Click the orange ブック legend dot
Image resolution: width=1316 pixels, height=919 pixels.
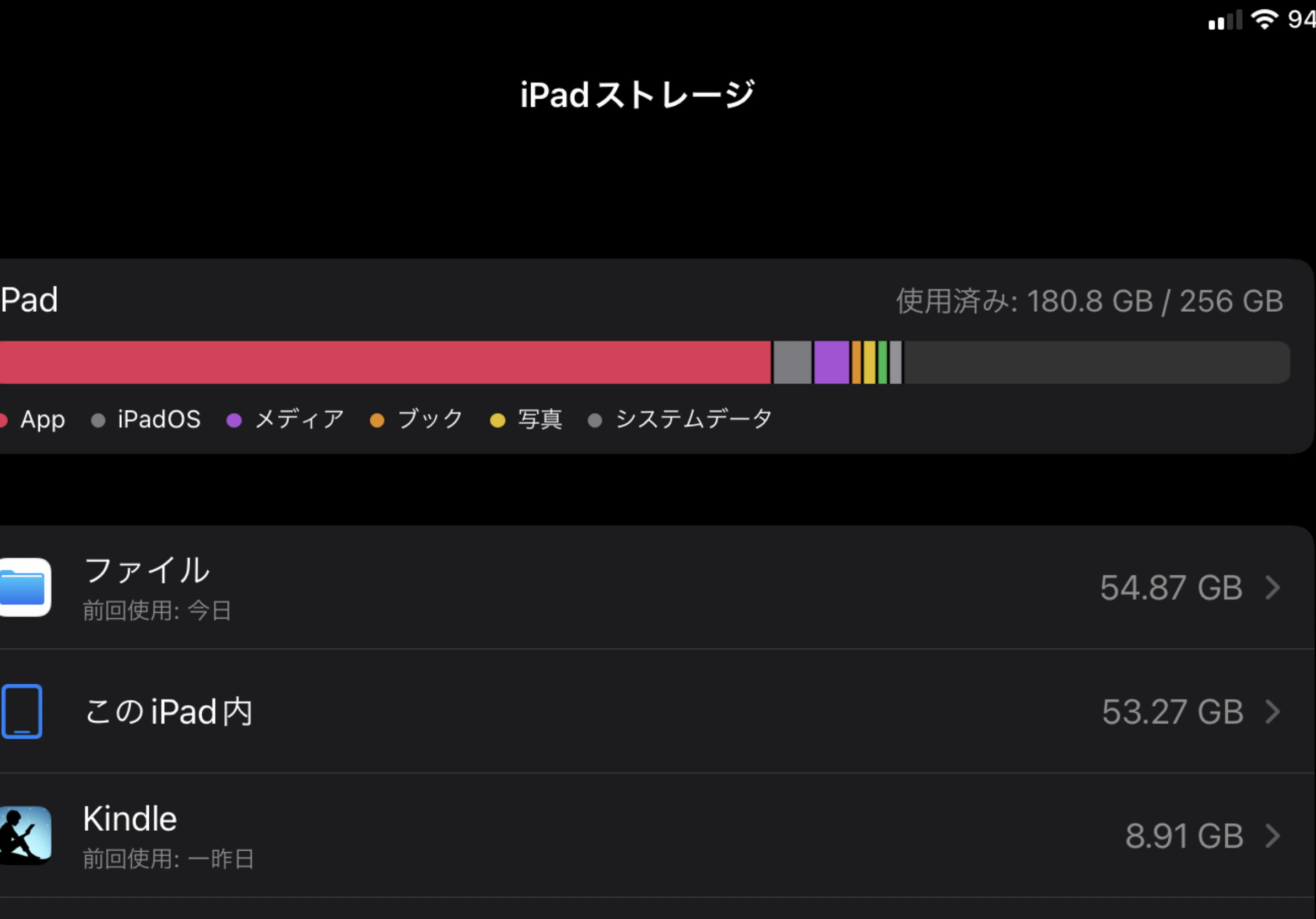tap(376, 420)
